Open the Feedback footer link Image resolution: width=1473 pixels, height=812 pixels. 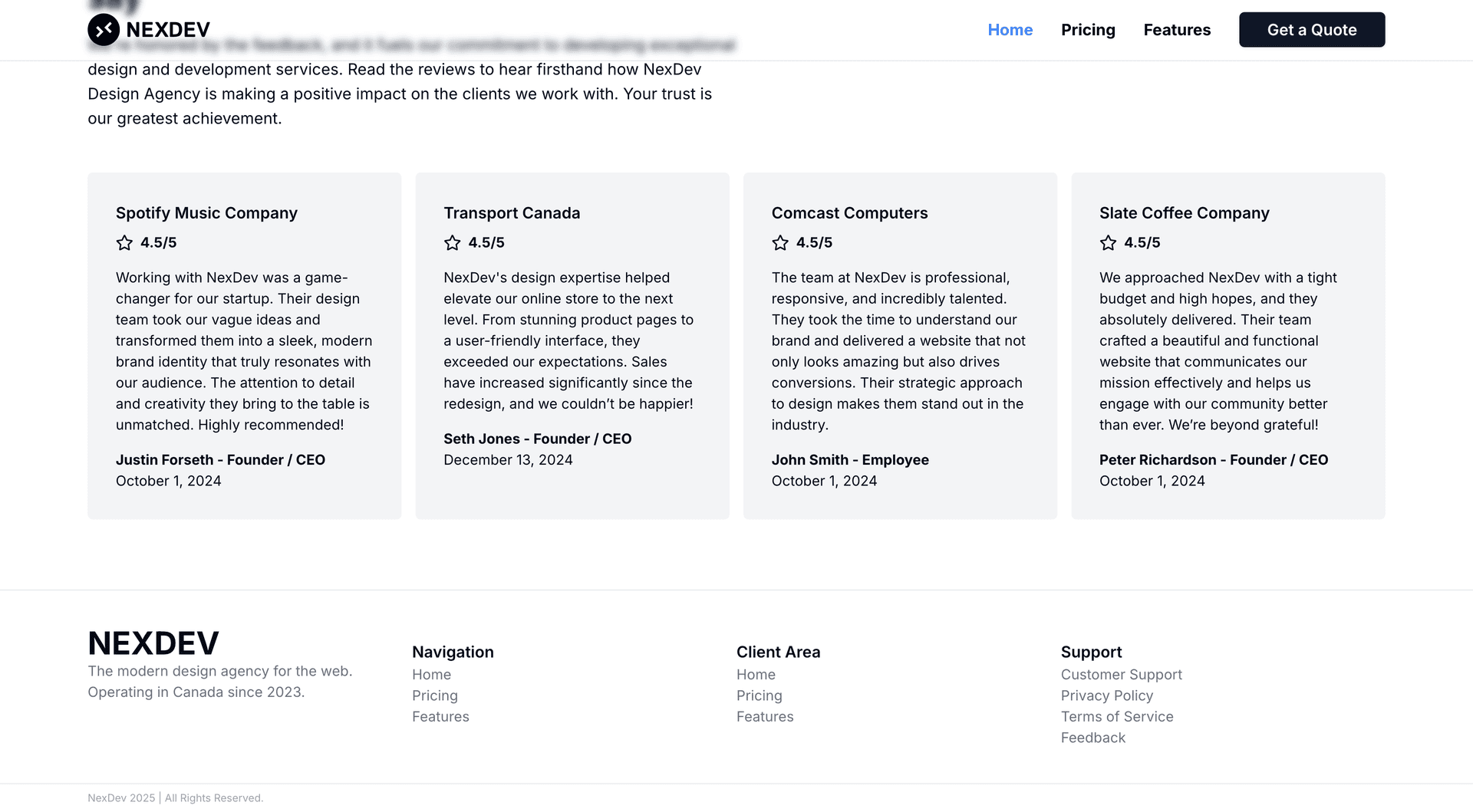click(x=1093, y=738)
